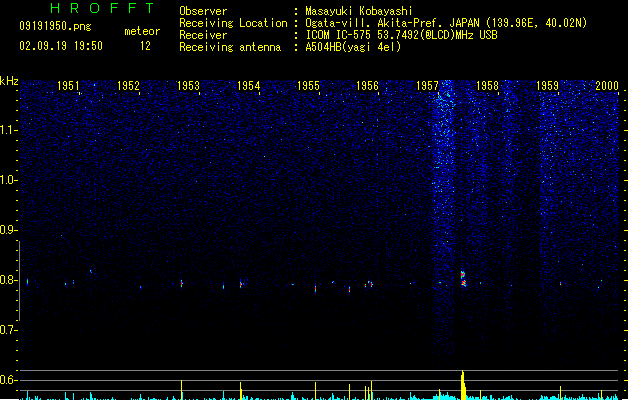Click the 0.8 kHz axis label
The image size is (629, 400).
8,280
